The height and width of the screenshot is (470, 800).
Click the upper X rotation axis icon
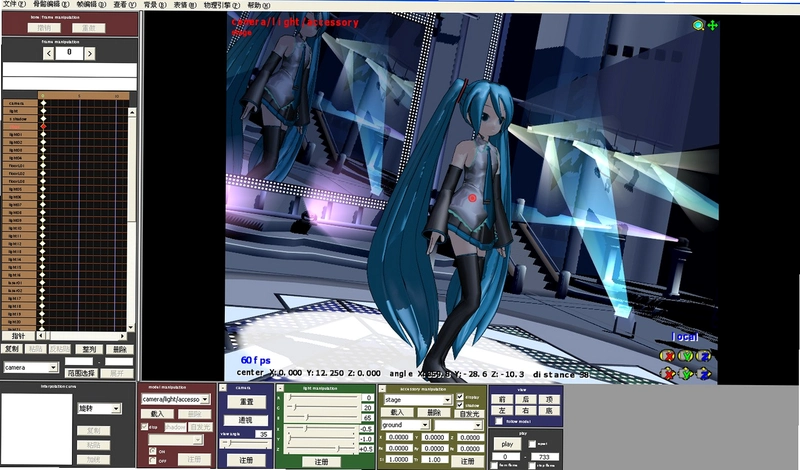666,356
